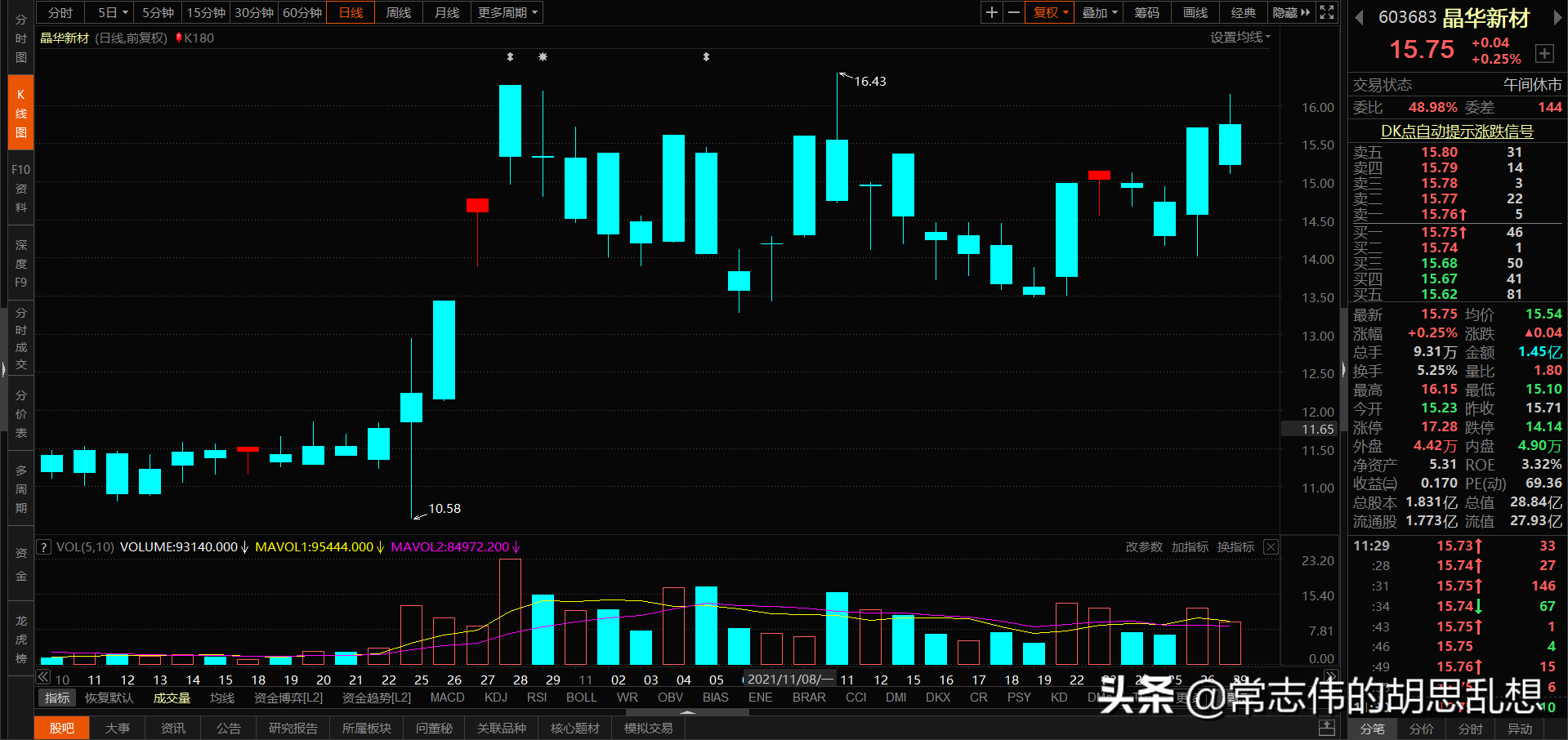Select the 画线 drawing tool icon
The height and width of the screenshot is (740, 1568).
[1194, 12]
